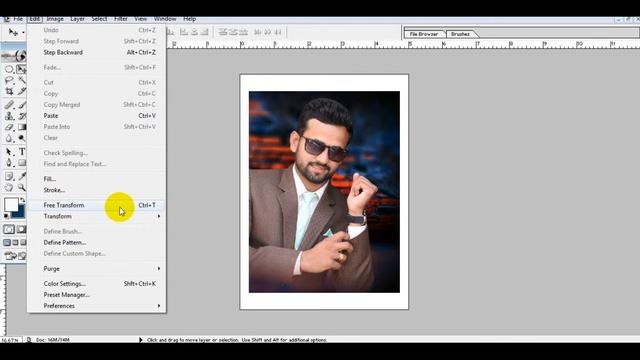Select the Elliptical Marquee tool
640x360 pixels.
[x=9, y=69]
